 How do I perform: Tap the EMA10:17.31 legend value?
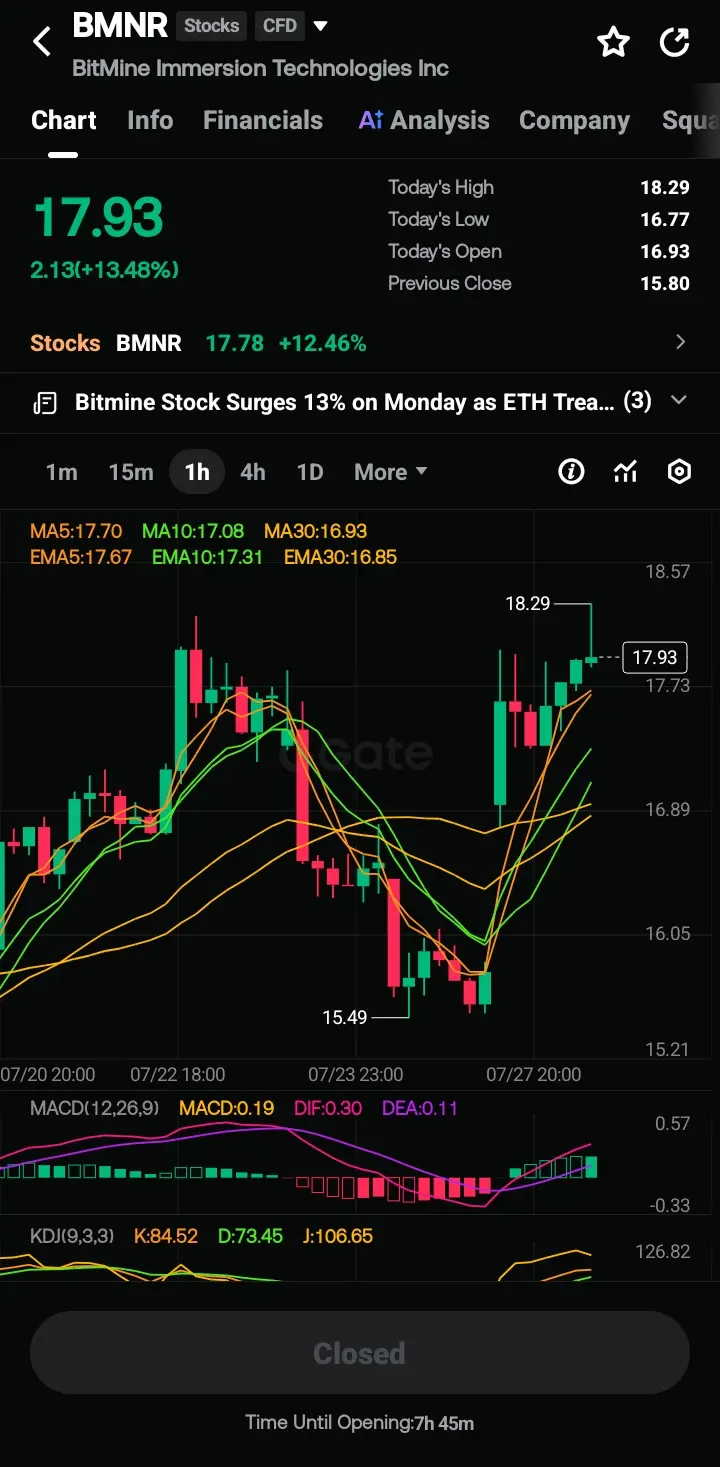(207, 557)
